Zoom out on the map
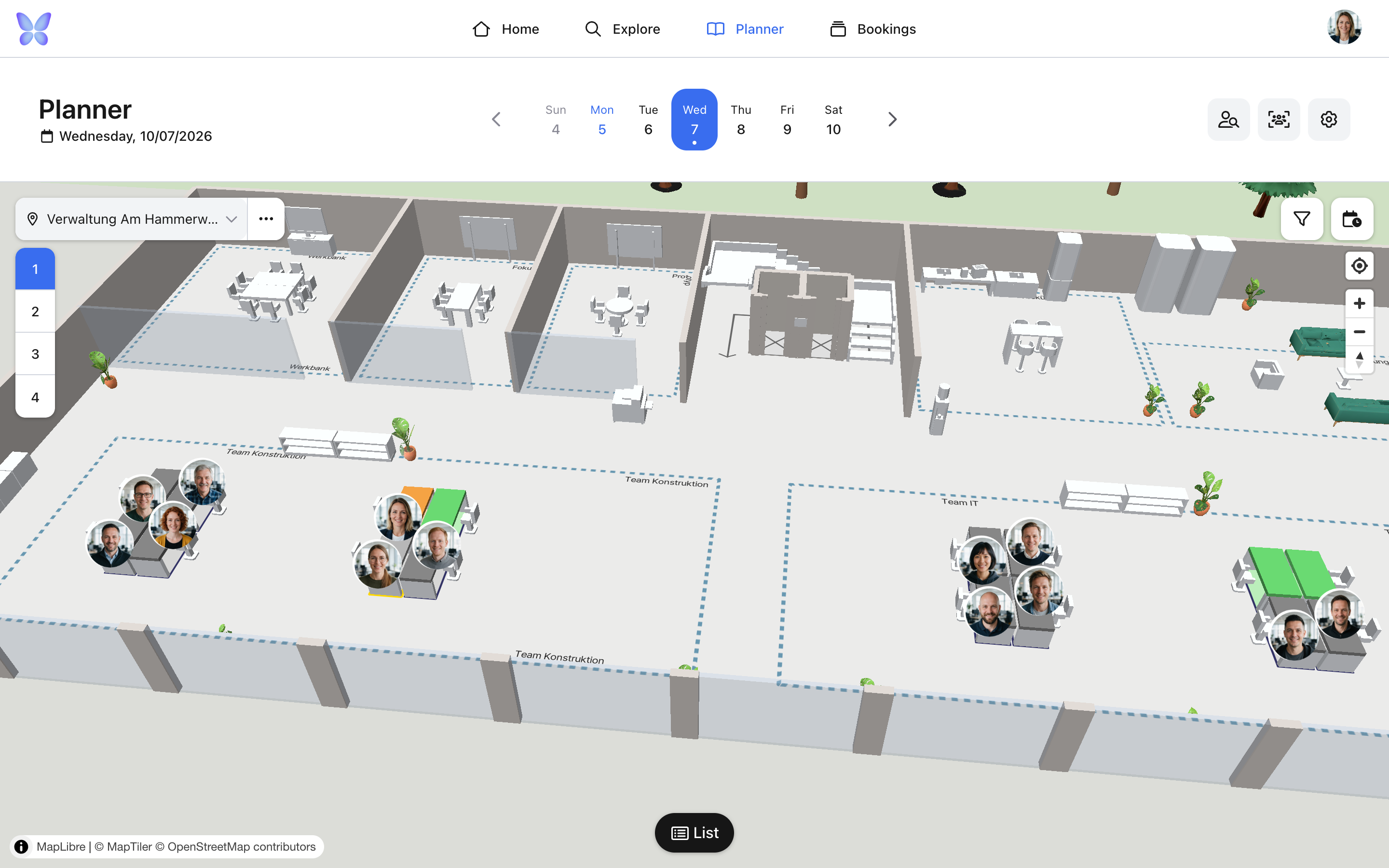Image resolution: width=1389 pixels, height=868 pixels. coord(1359,332)
